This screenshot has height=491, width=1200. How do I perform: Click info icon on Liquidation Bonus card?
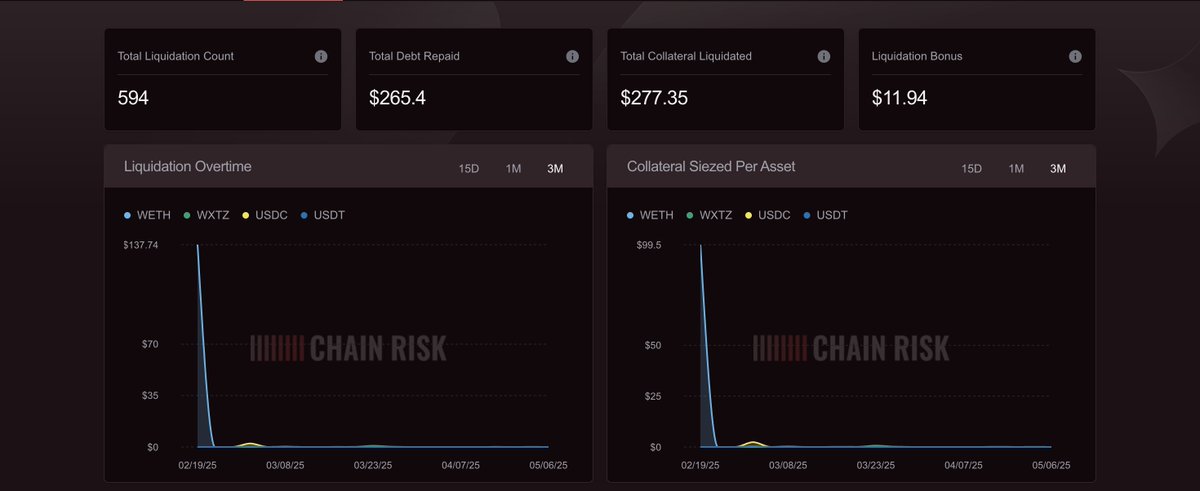click(1075, 57)
